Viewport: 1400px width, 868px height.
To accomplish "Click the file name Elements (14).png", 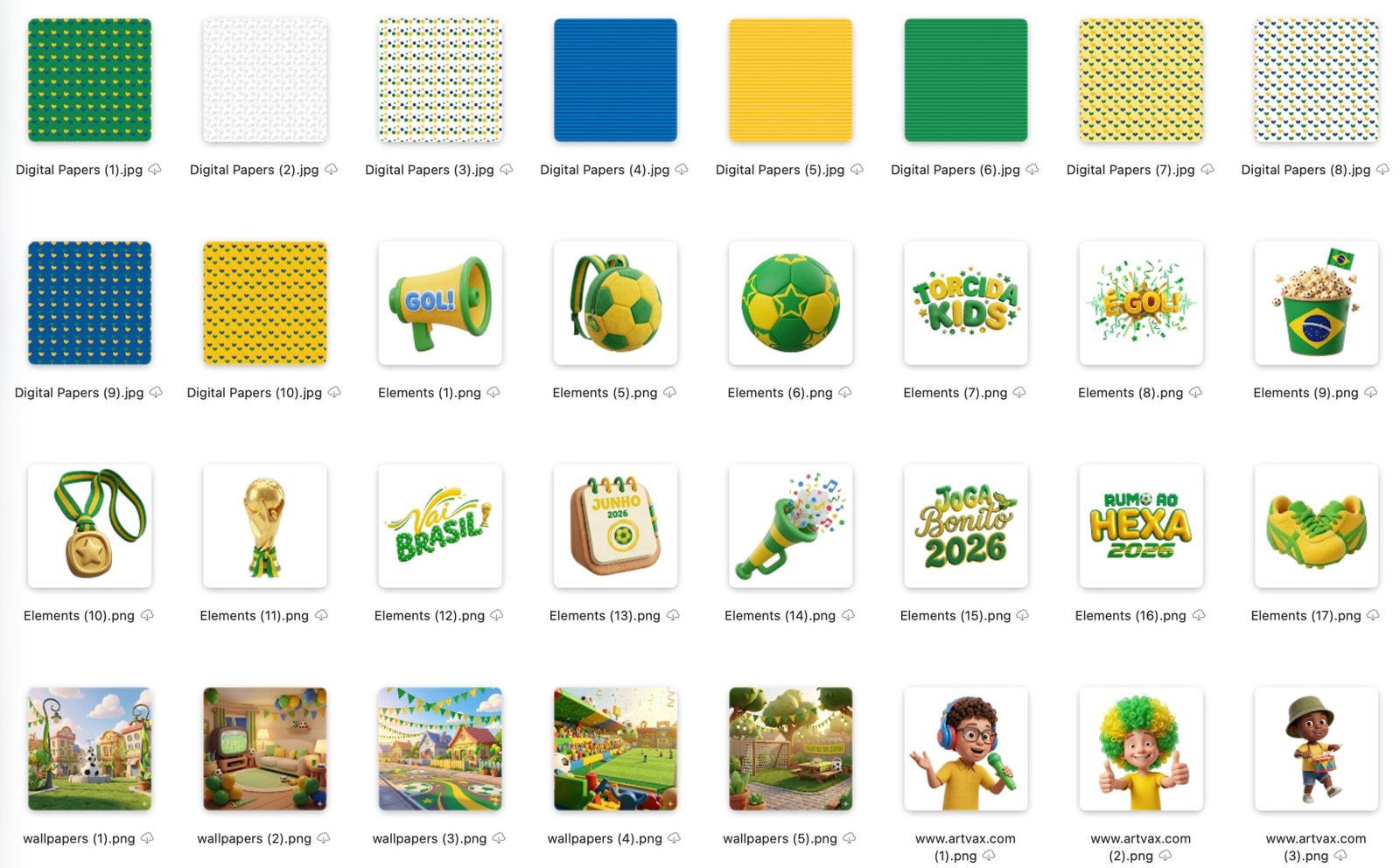I will (x=780, y=616).
